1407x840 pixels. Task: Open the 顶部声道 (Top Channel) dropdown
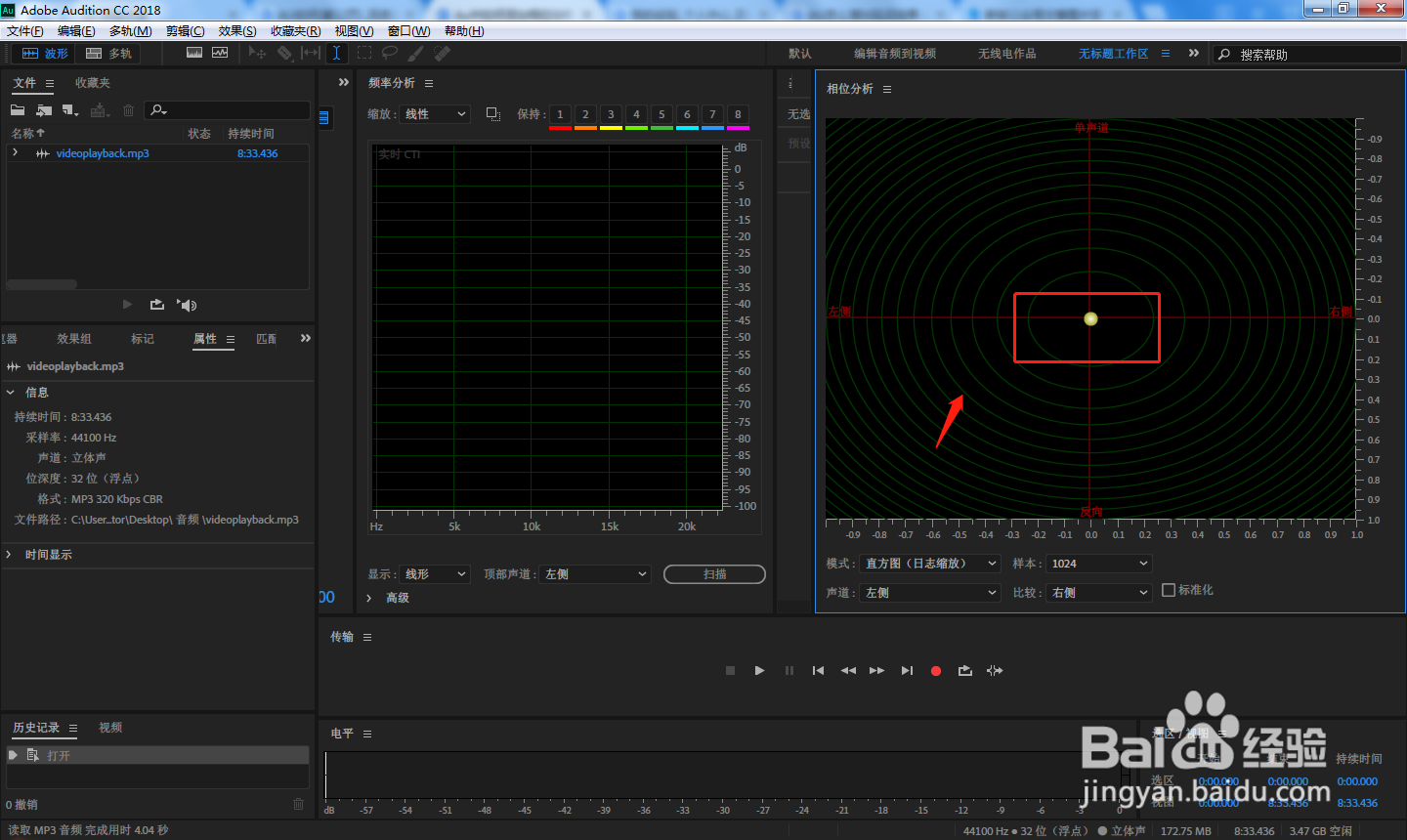[595, 574]
